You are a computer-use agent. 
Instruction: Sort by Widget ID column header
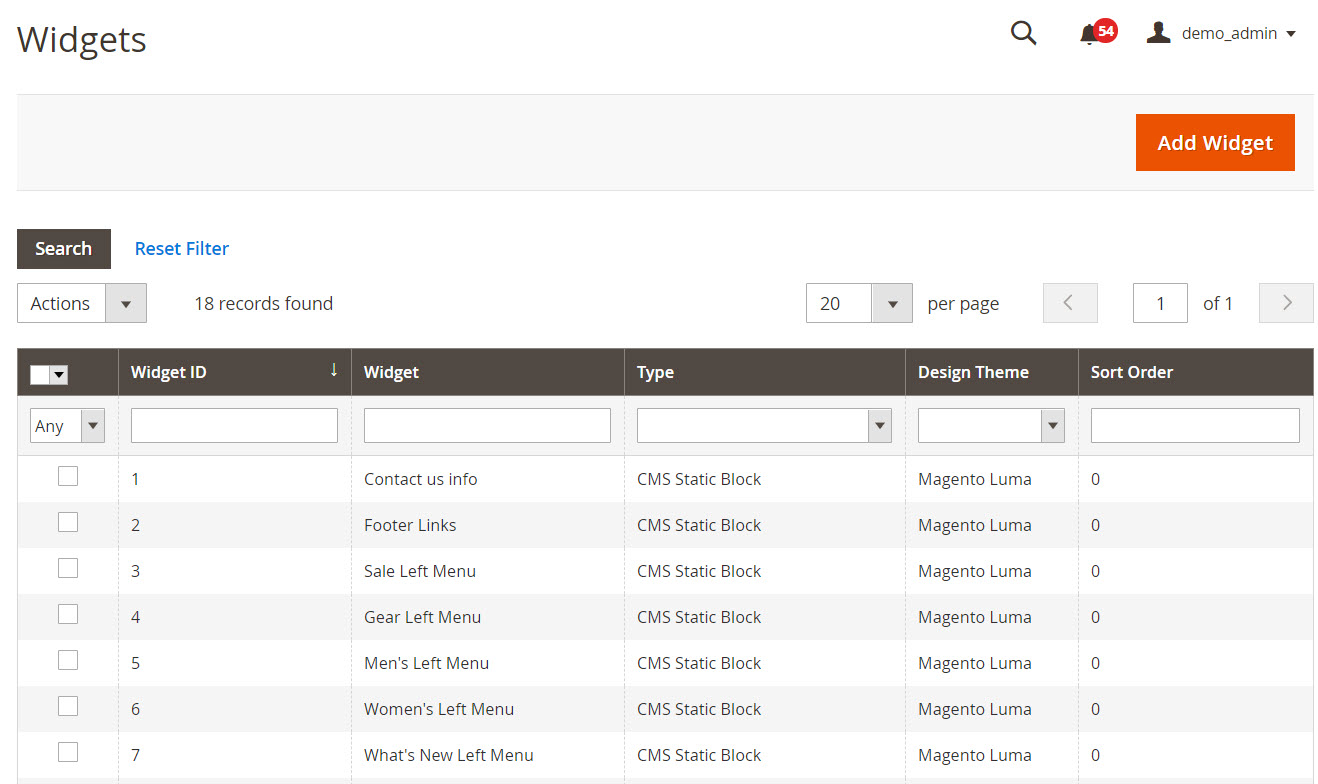pos(234,372)
